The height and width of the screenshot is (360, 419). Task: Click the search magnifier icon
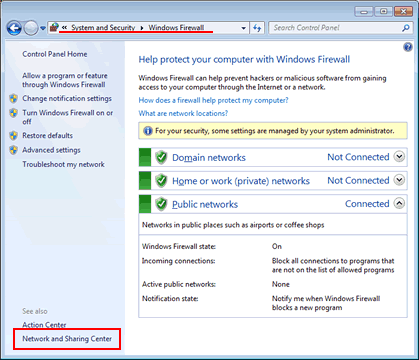pos(406,28)
